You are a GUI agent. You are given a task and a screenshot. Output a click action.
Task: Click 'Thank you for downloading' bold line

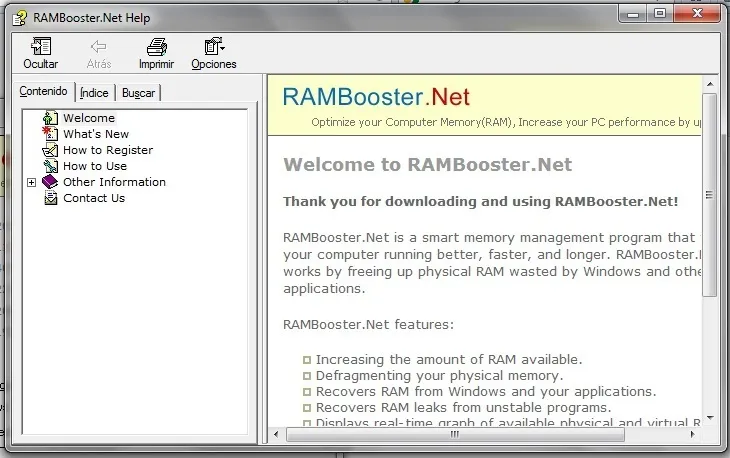click(x=480, y=202)
